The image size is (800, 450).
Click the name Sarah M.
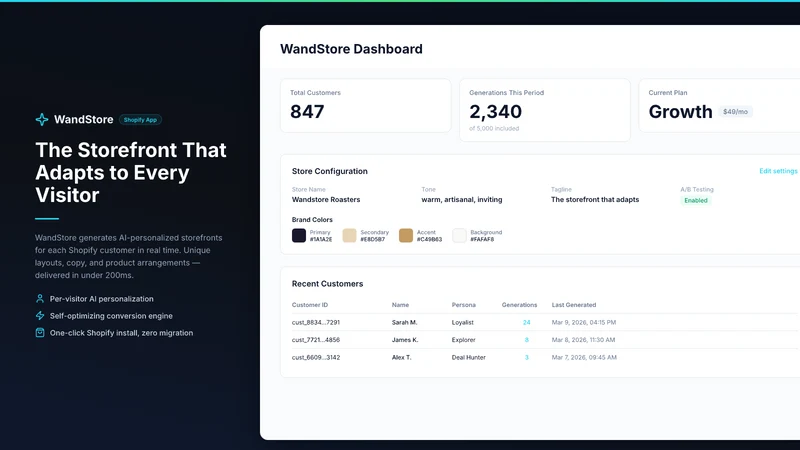tap(405, 322)
